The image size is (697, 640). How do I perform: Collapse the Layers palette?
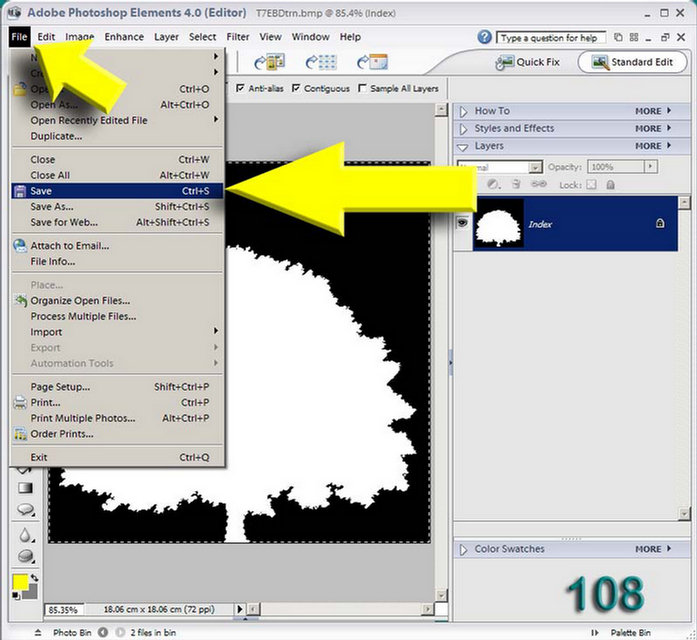click(463, 147)
